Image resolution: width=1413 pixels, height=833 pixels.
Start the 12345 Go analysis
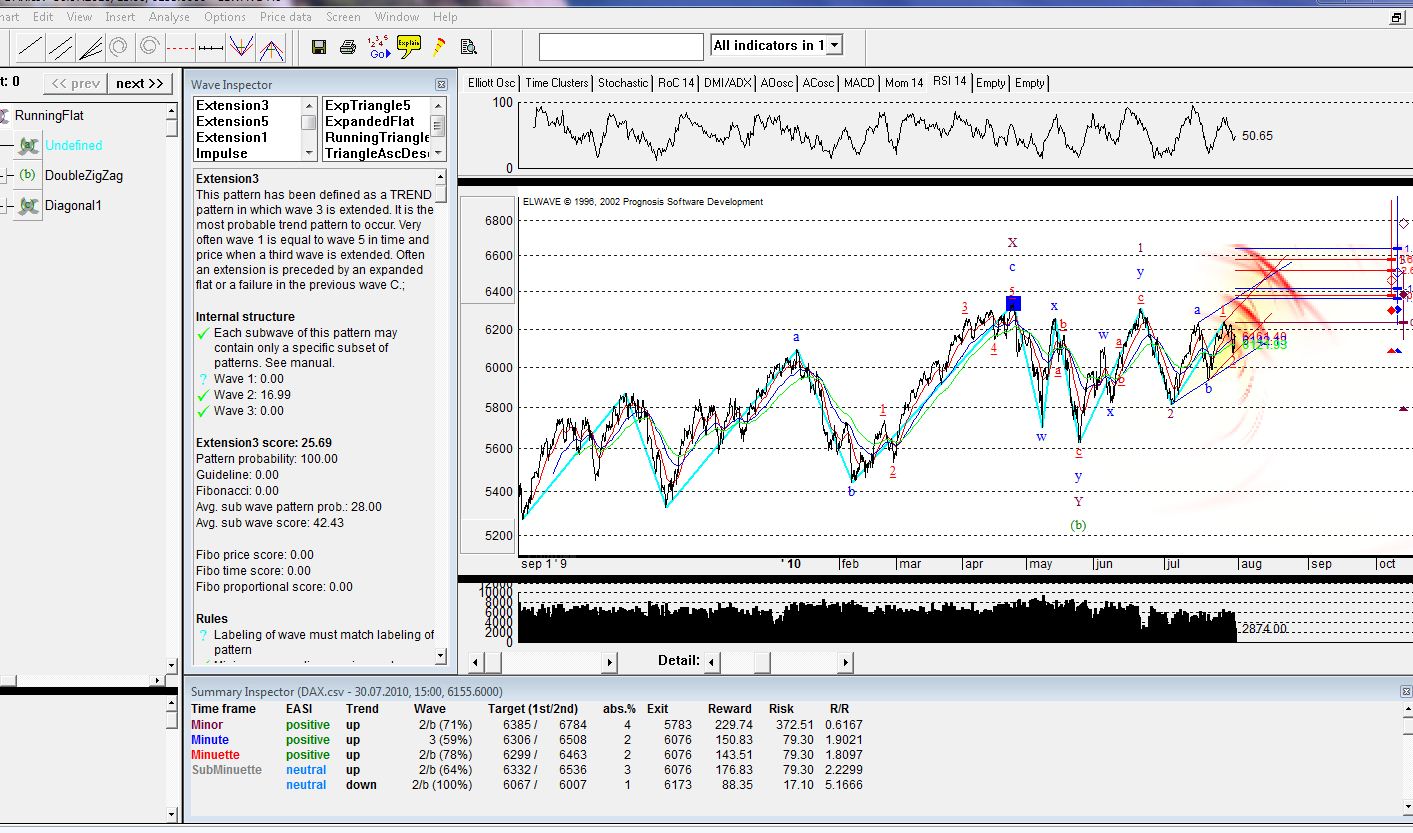tap(378, 47)
